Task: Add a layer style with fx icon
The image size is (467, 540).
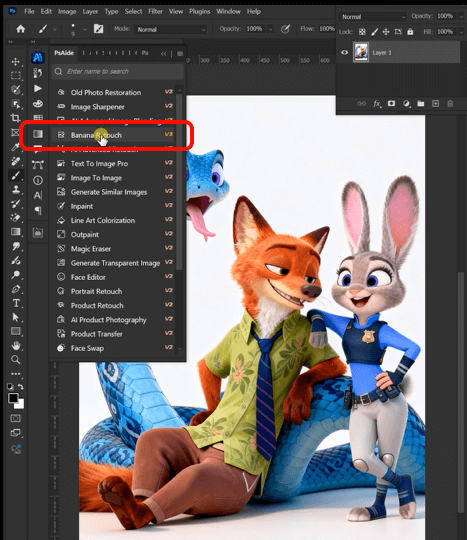Action: tap(377, 104)
